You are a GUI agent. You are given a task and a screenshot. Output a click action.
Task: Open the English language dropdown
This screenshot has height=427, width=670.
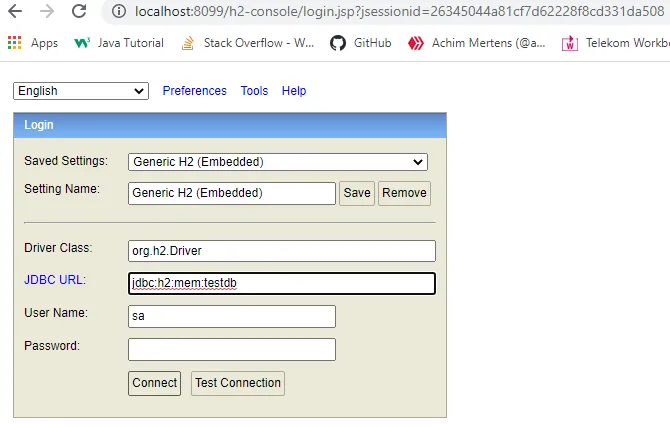(x=81, y=91)
